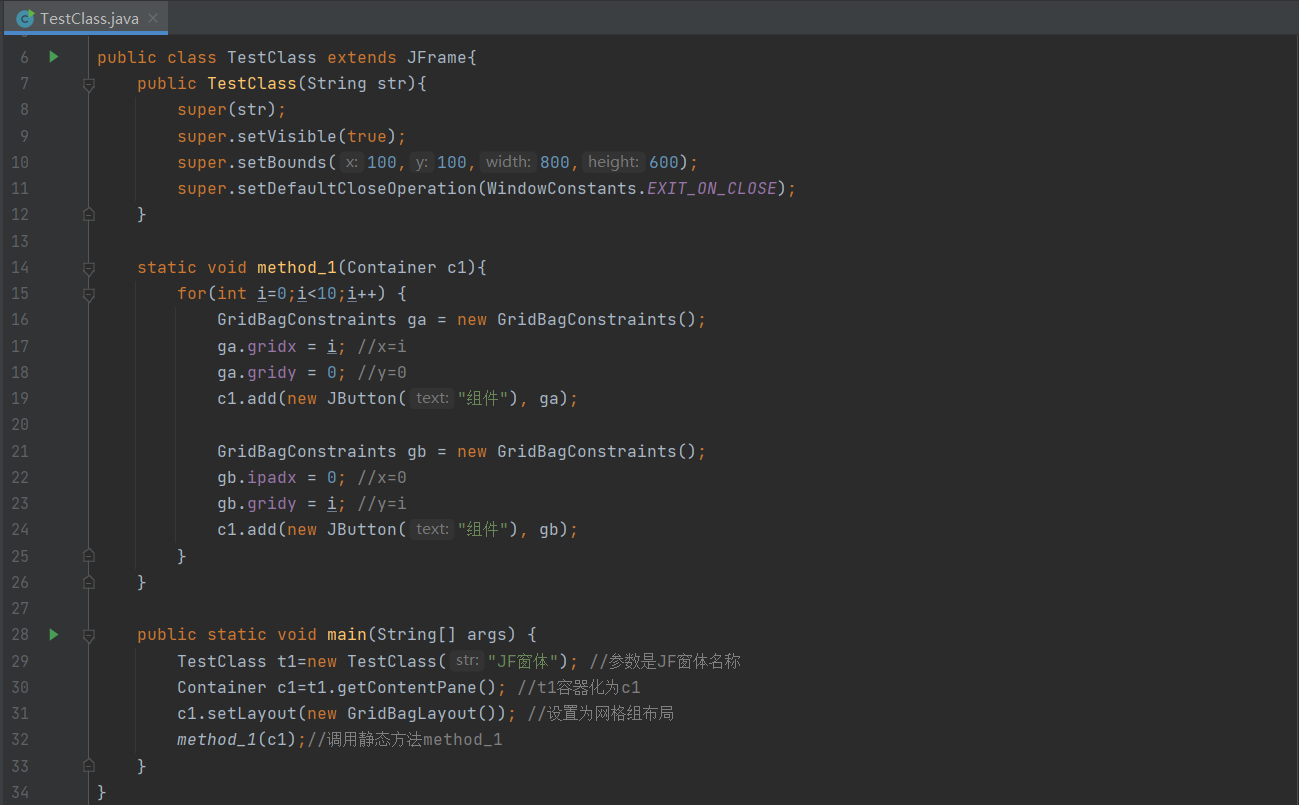Click the fold end marker on line 26
The height and width of the screenshot is (805, 1299).
click(x=89, y=581)
